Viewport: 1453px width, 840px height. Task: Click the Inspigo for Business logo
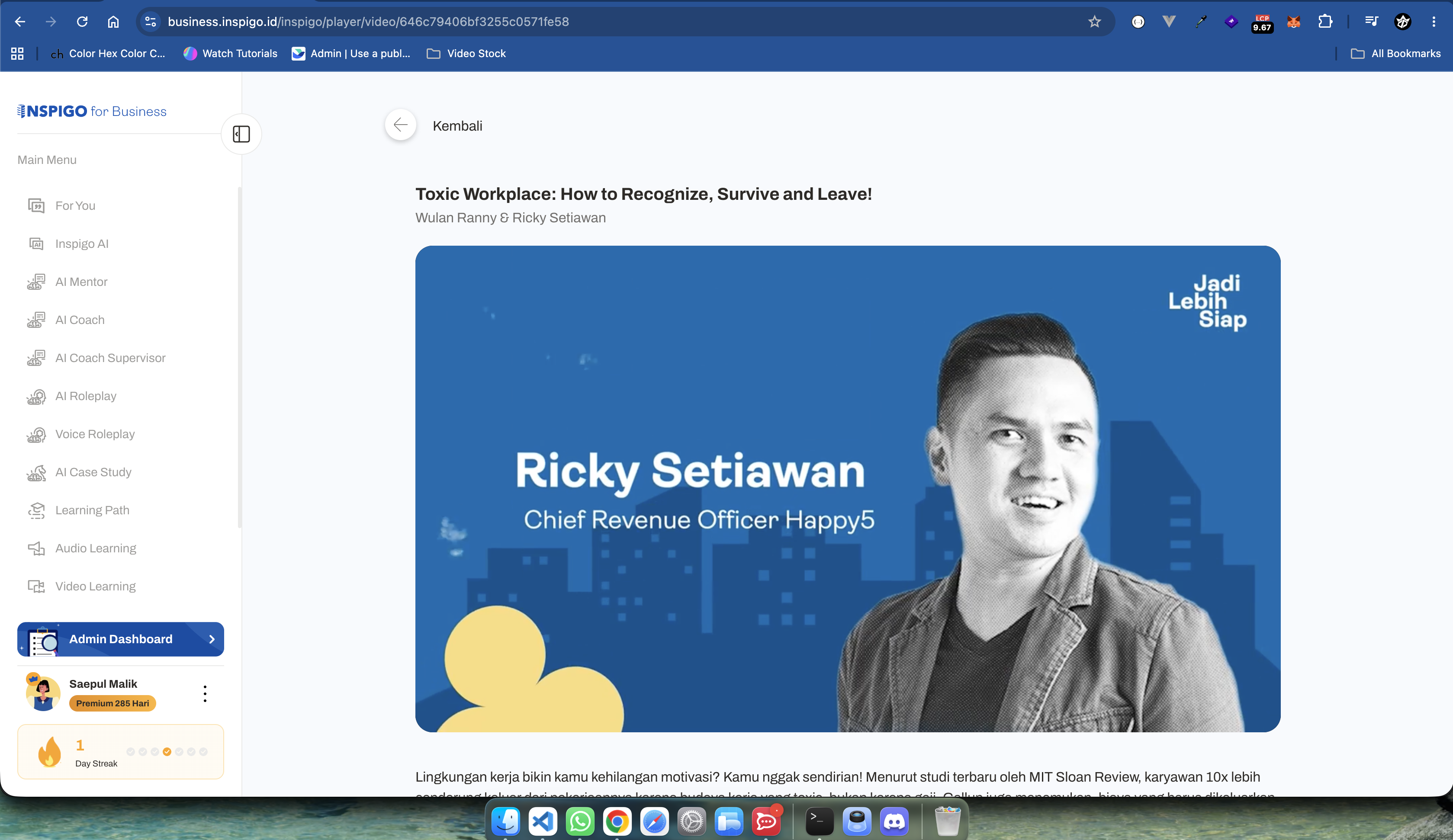pos(92,111)
